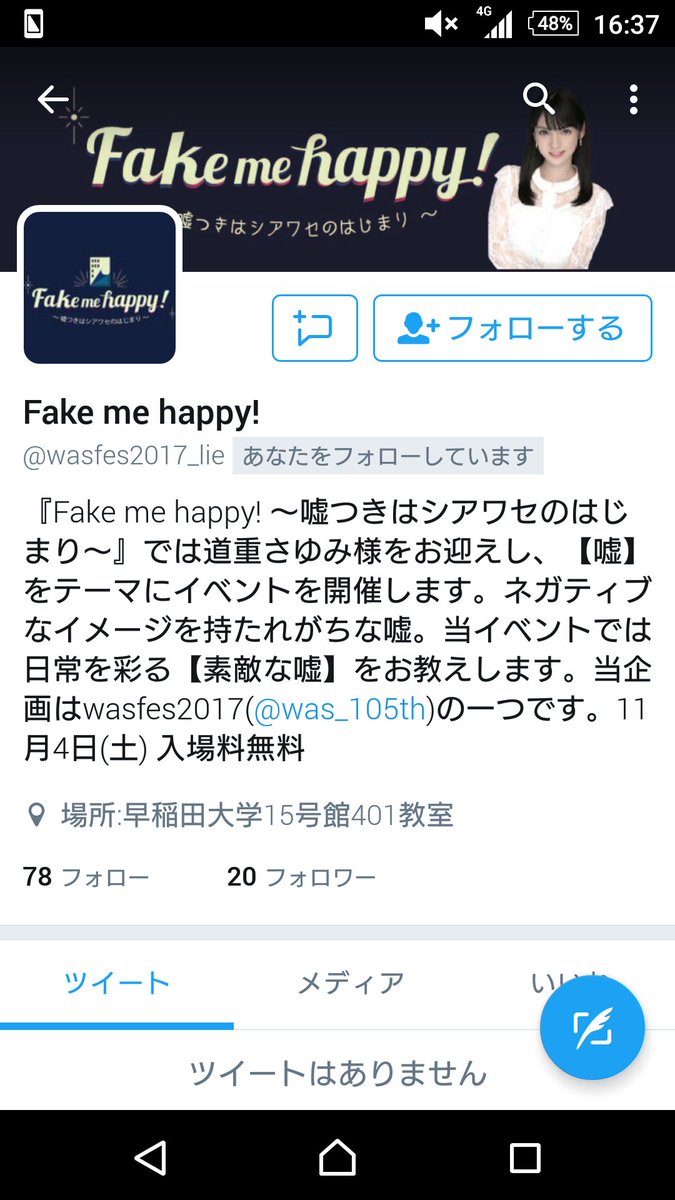Tap the 48% battery indicator
The height and width of the screenshot is (1200, 675).
click(552, 23)
